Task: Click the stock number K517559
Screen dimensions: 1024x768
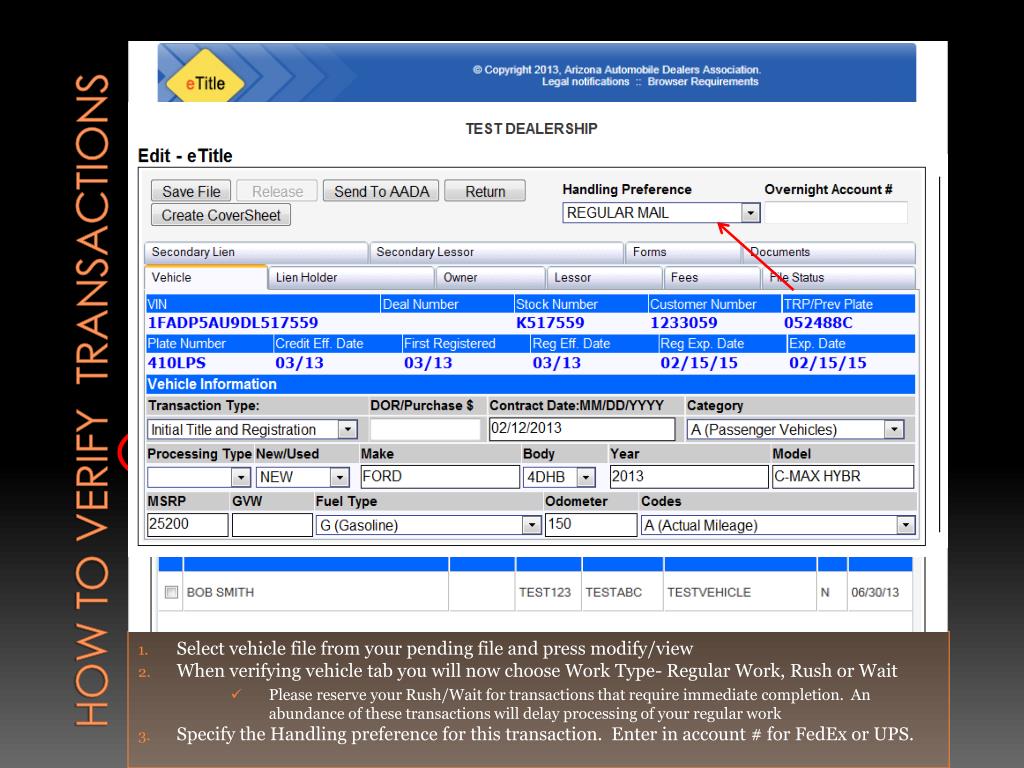Action: (550, 323)
